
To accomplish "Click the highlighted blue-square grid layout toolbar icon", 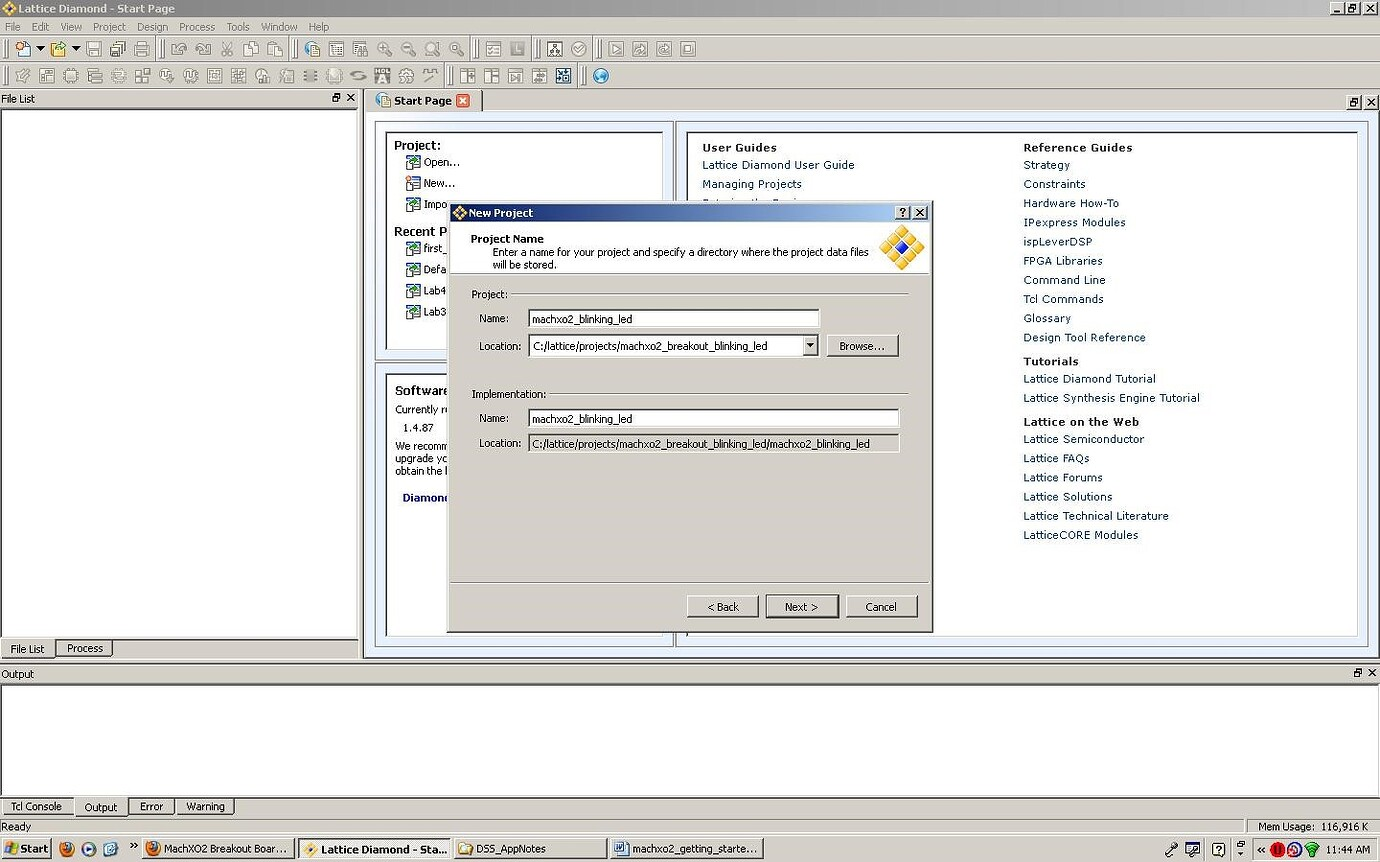I will pos(563,76).
